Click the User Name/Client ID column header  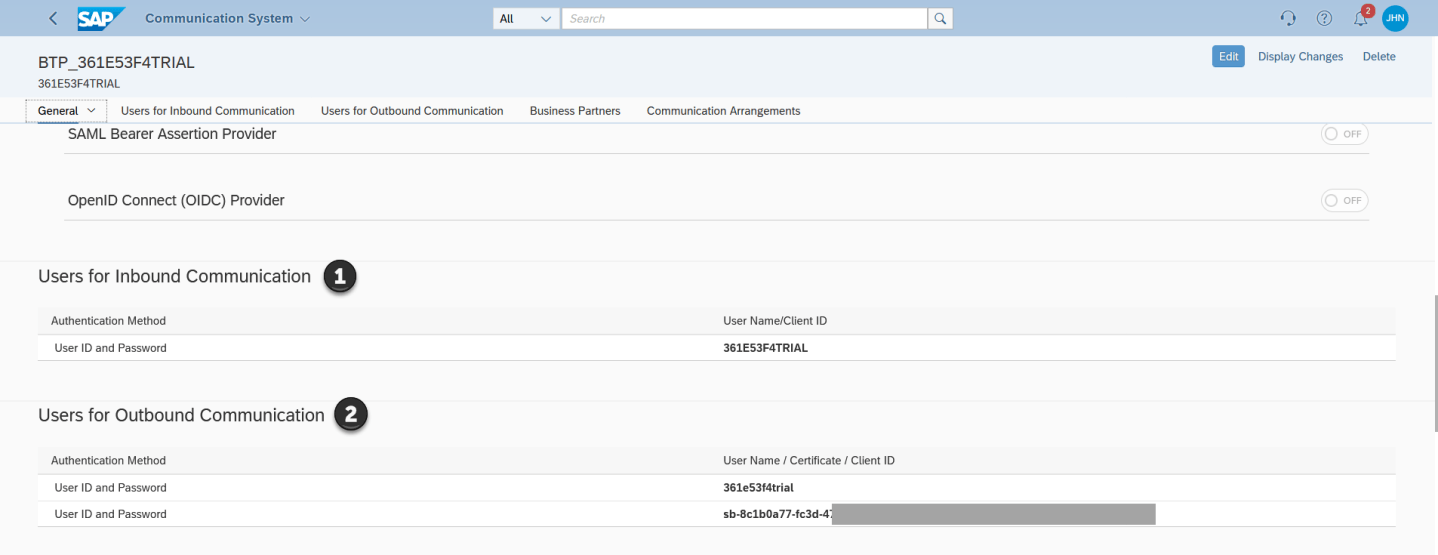(x=775, y=321)
